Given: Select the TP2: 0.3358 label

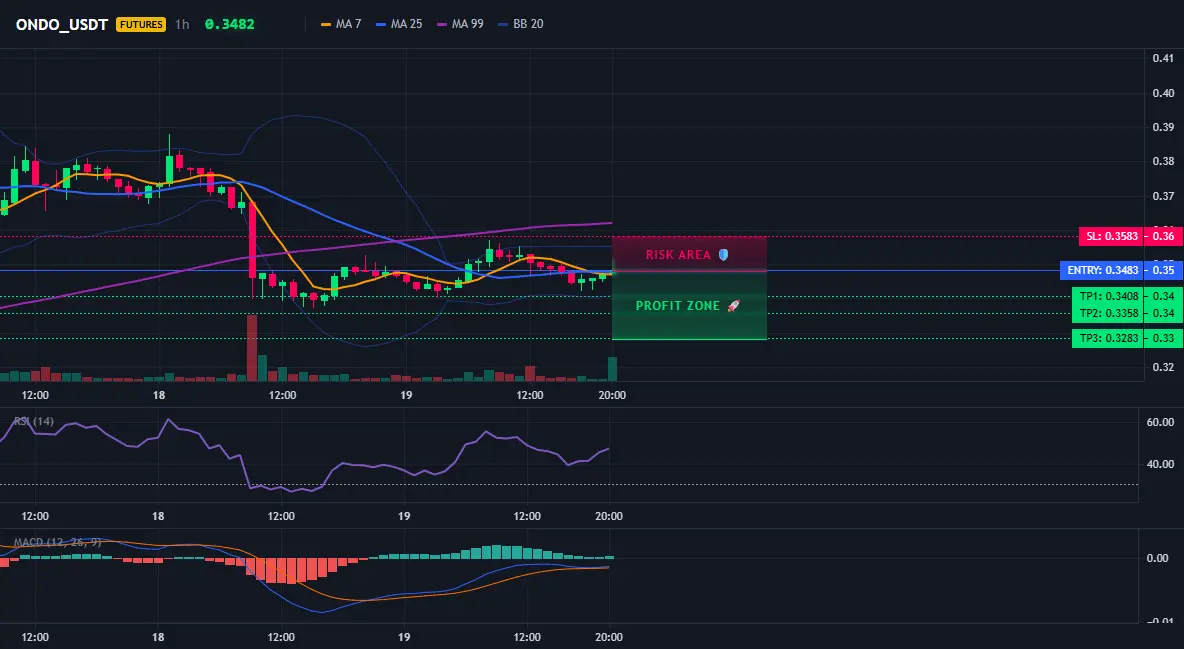Looking at the screenshot, I should pyautogui.click(x=1108, y=313).
